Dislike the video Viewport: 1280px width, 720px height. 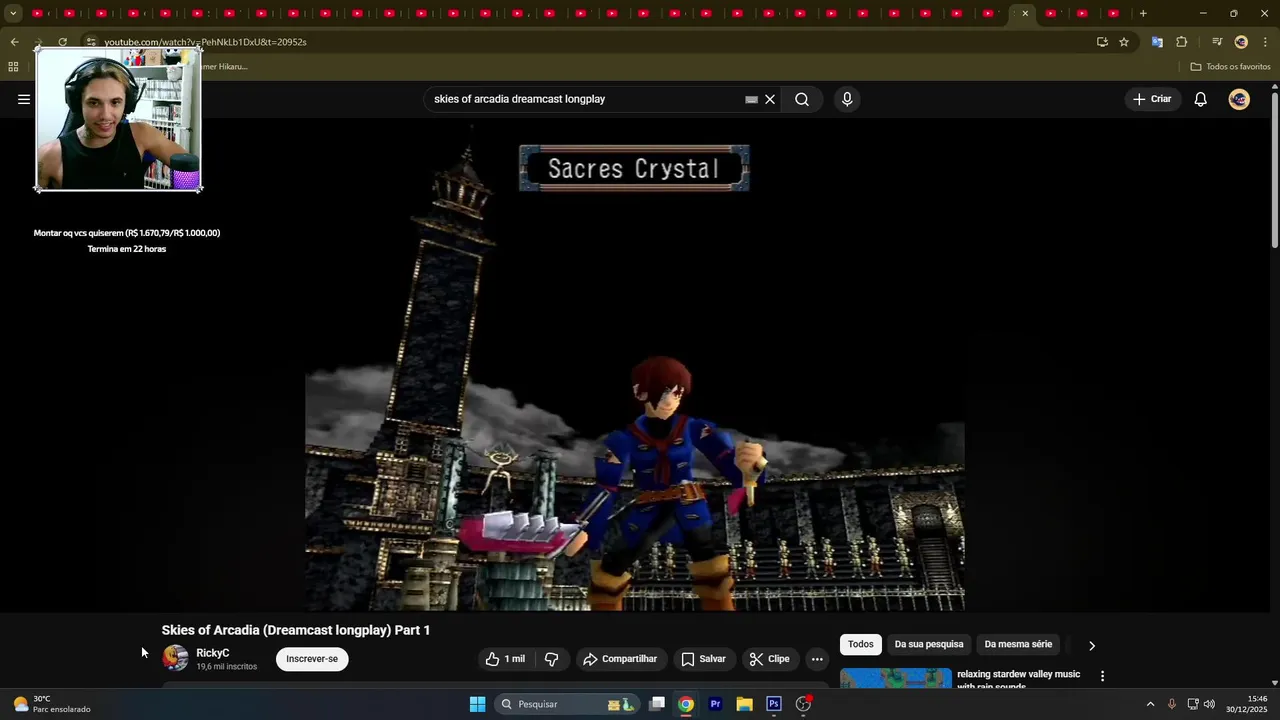pos(551,659)
